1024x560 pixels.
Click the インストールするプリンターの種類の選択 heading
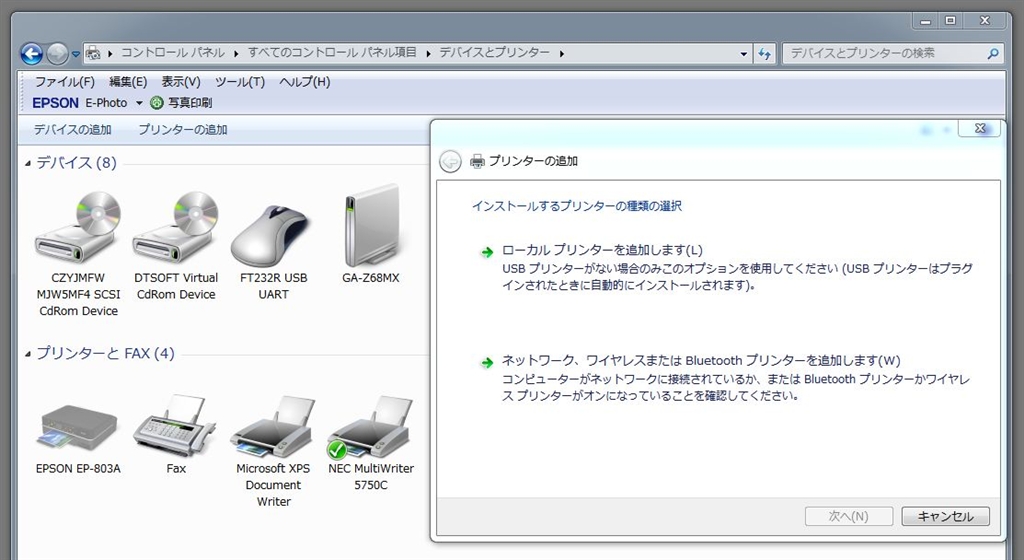point(577,206)
